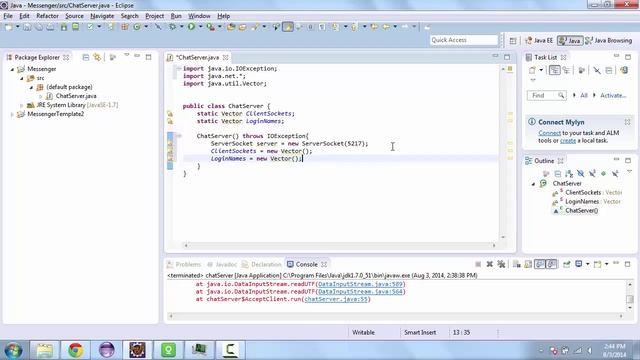
Task: Toggle Mark Occurrences in the main toolbar
Action: (x=288, y=27)
